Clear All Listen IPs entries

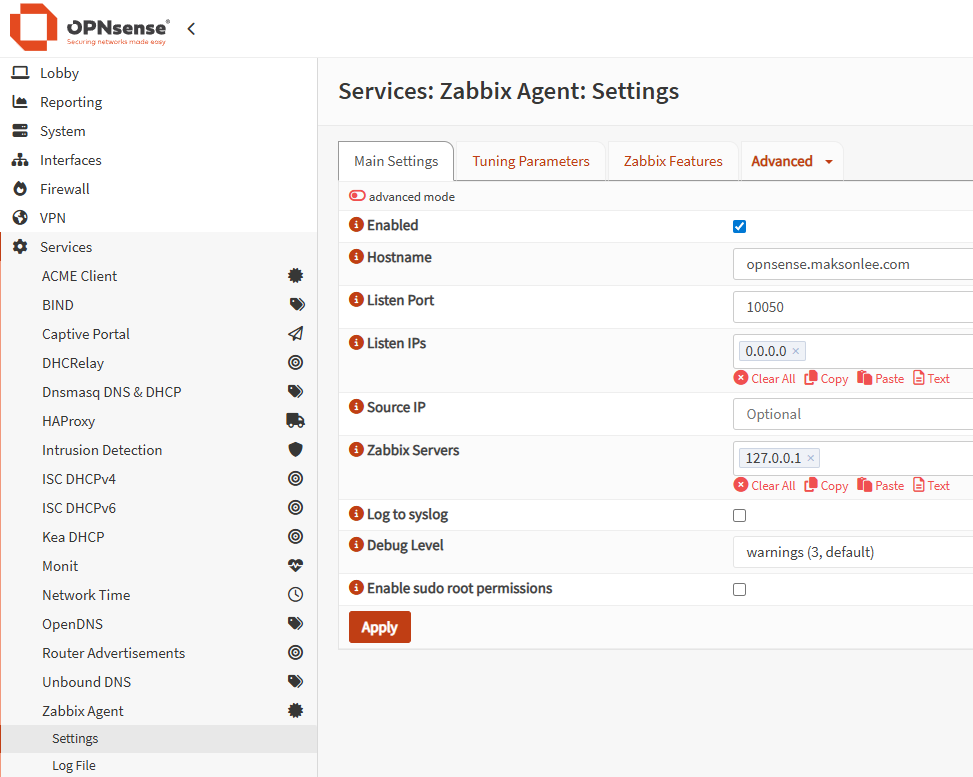click(764, 379)
